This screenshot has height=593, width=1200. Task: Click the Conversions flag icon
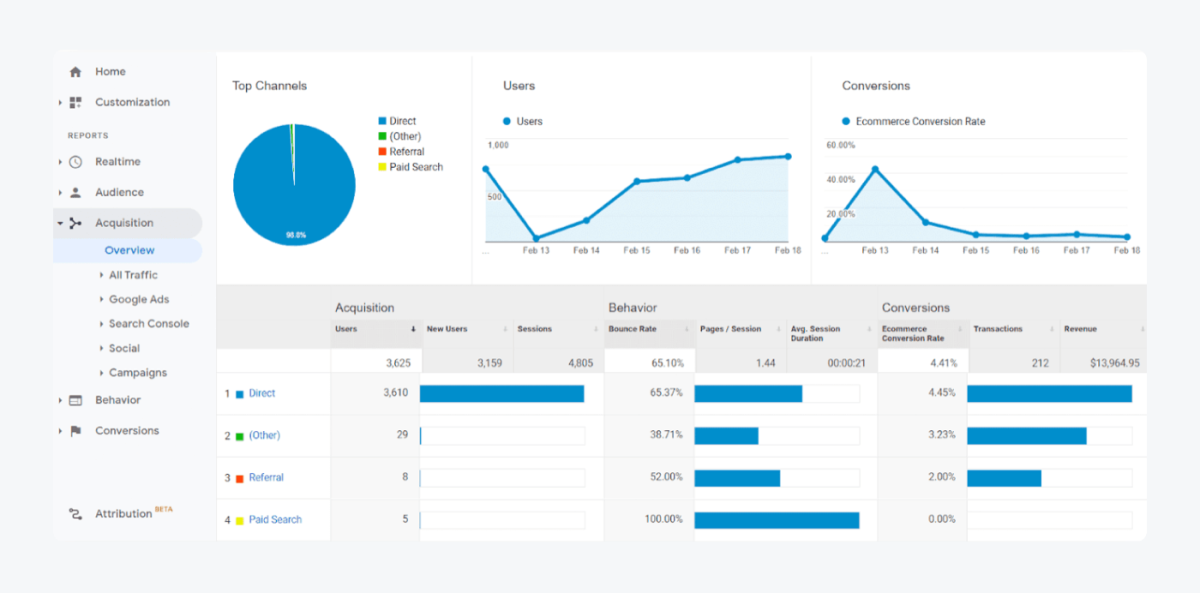coord(75,431)
